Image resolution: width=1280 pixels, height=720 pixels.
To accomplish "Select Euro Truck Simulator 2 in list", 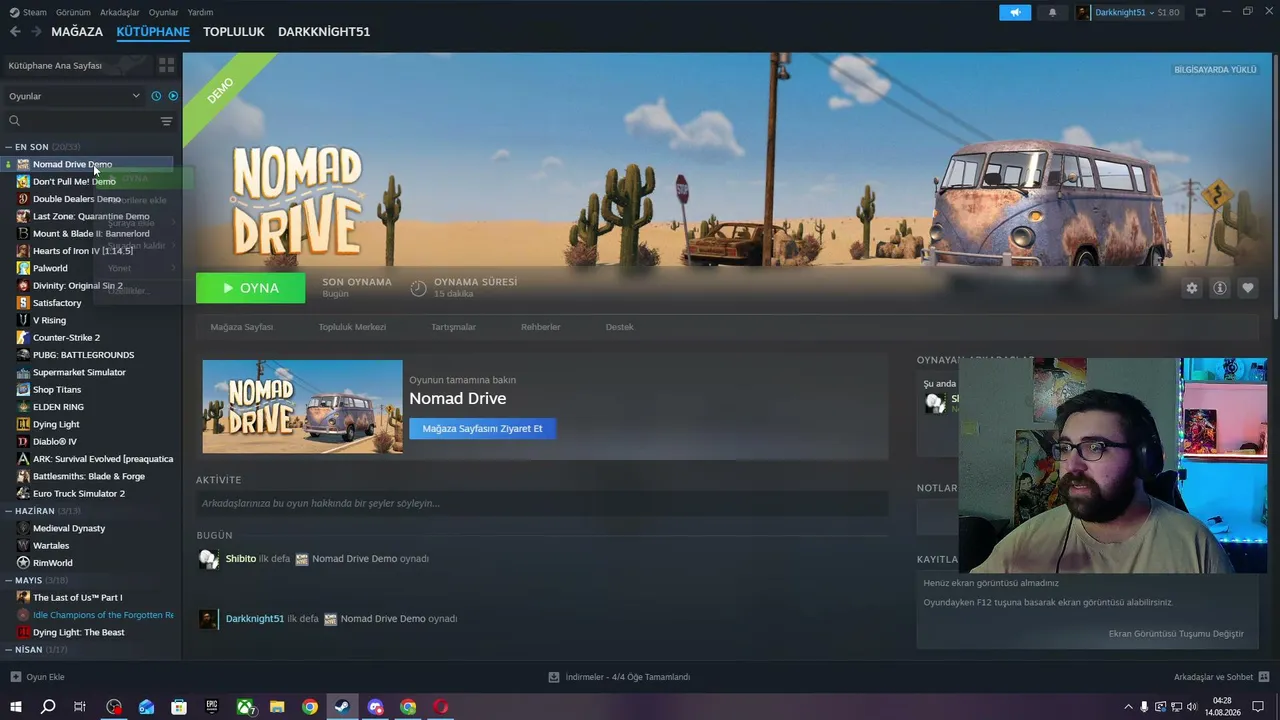I will point(79,494).
